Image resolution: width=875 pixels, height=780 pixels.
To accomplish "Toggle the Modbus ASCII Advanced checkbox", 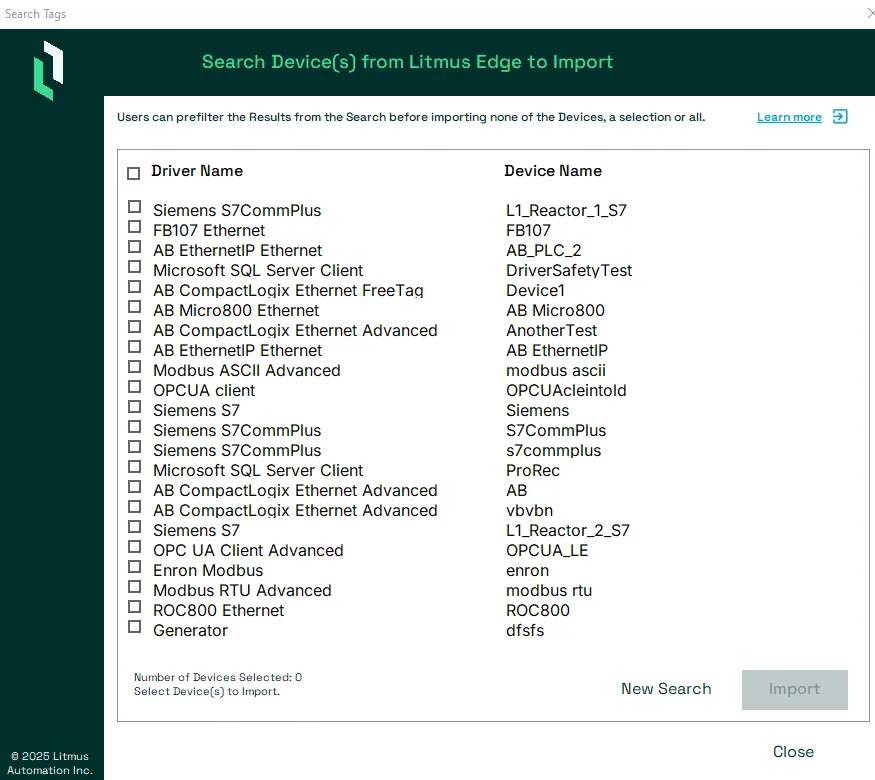I will click(134, 367).
